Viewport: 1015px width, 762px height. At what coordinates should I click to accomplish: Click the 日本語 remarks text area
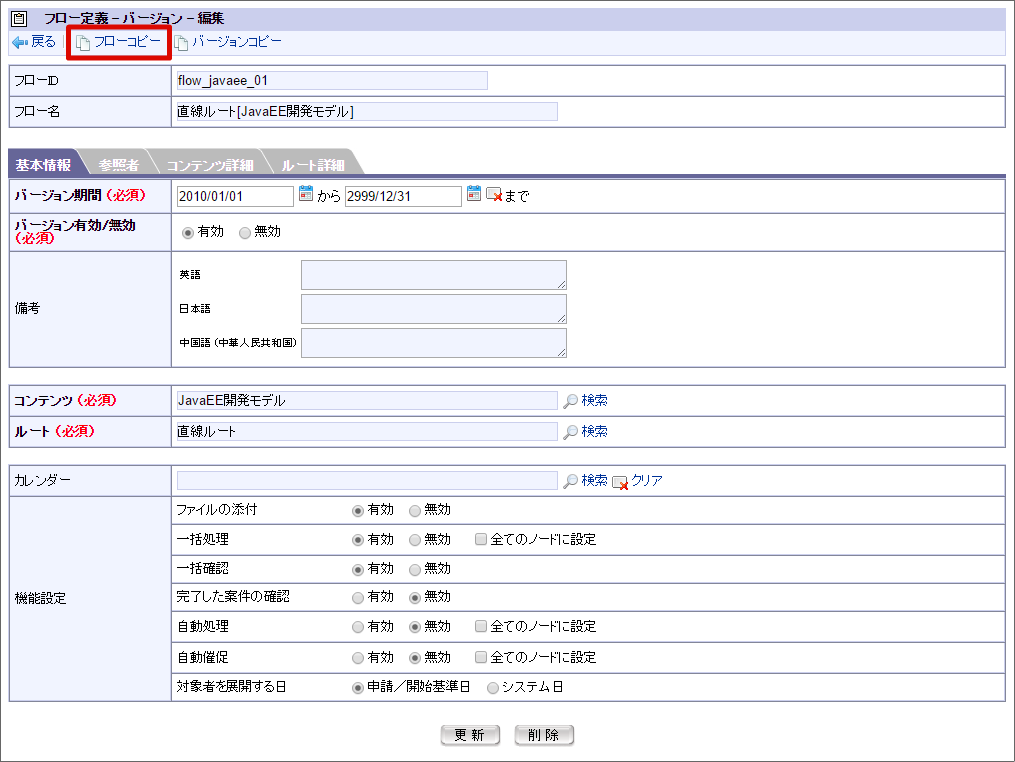[x=434, y=309]
